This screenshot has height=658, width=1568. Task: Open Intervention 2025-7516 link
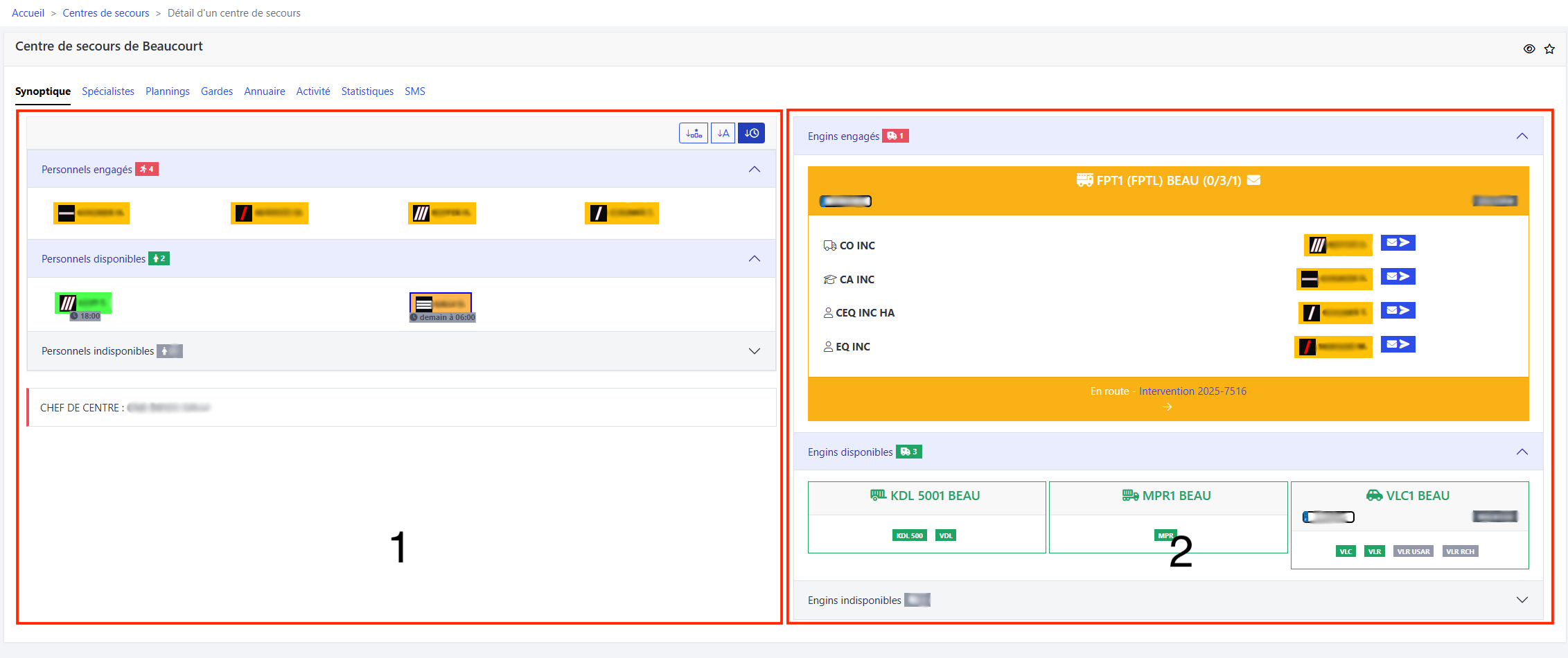(x=1192, y=391)
